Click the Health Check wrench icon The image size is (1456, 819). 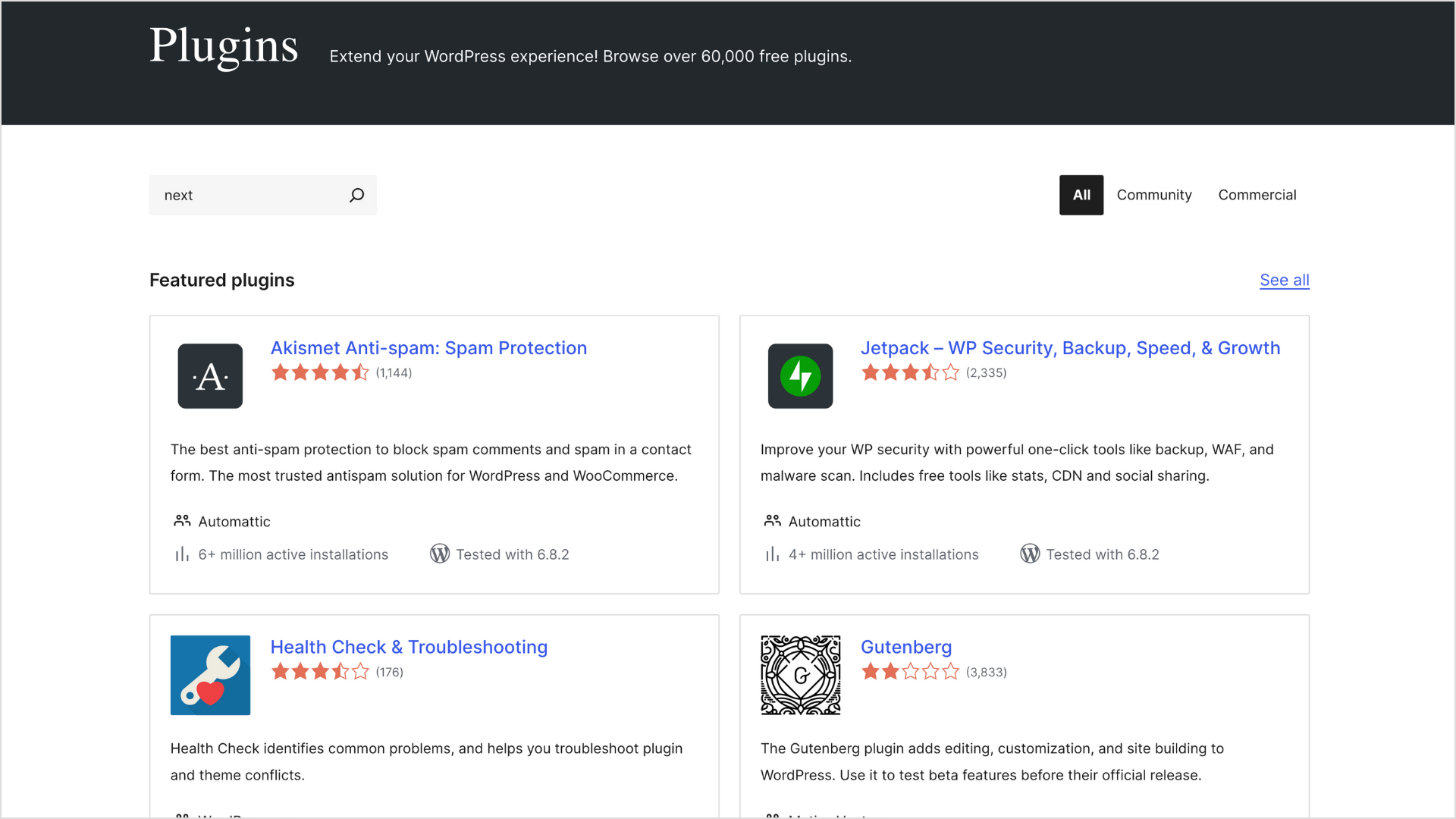pos(210,675)
